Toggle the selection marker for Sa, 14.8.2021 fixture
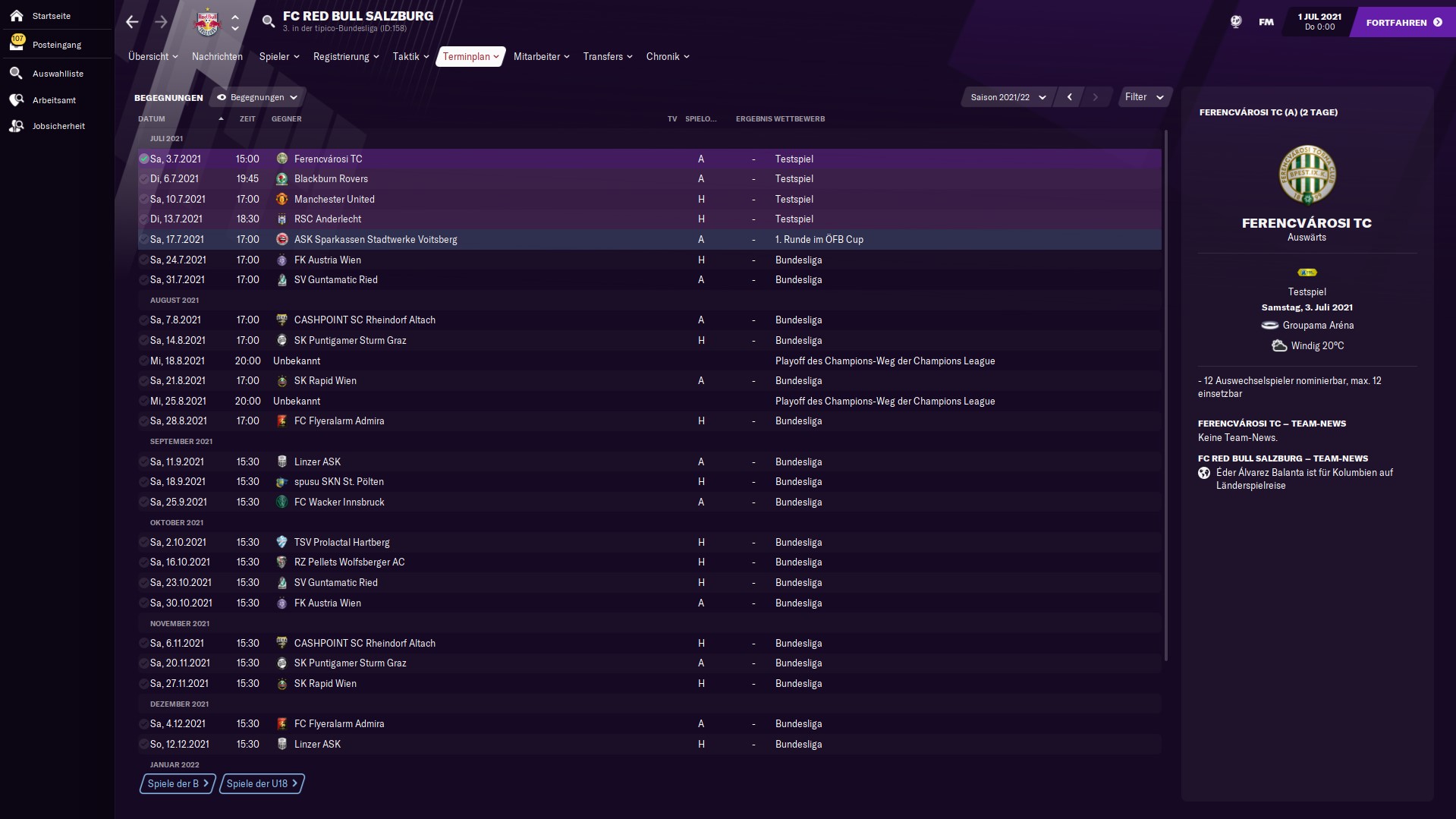 point(143,340)
